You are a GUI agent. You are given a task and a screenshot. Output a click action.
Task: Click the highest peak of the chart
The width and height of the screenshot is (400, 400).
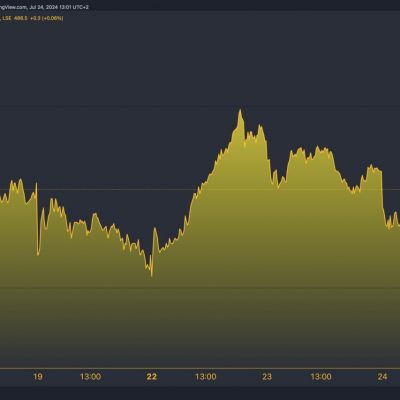[x=240, y=110]
